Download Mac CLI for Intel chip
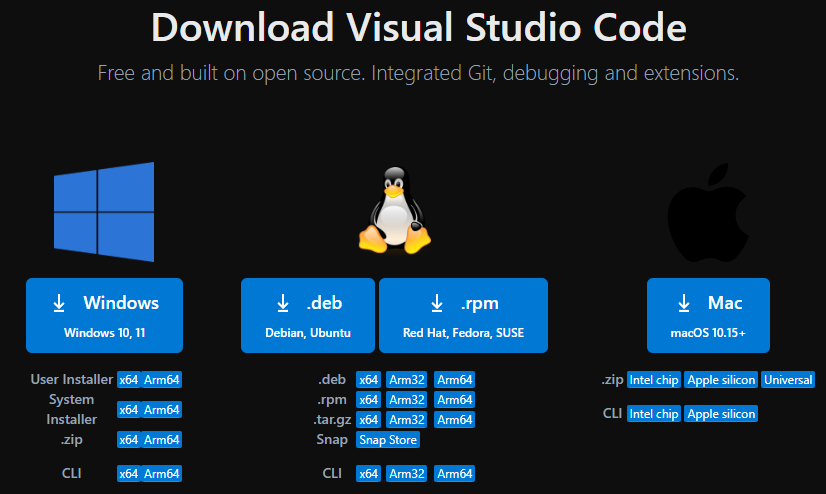Viewport: 826px width, 494px height. tap(654, 414)
